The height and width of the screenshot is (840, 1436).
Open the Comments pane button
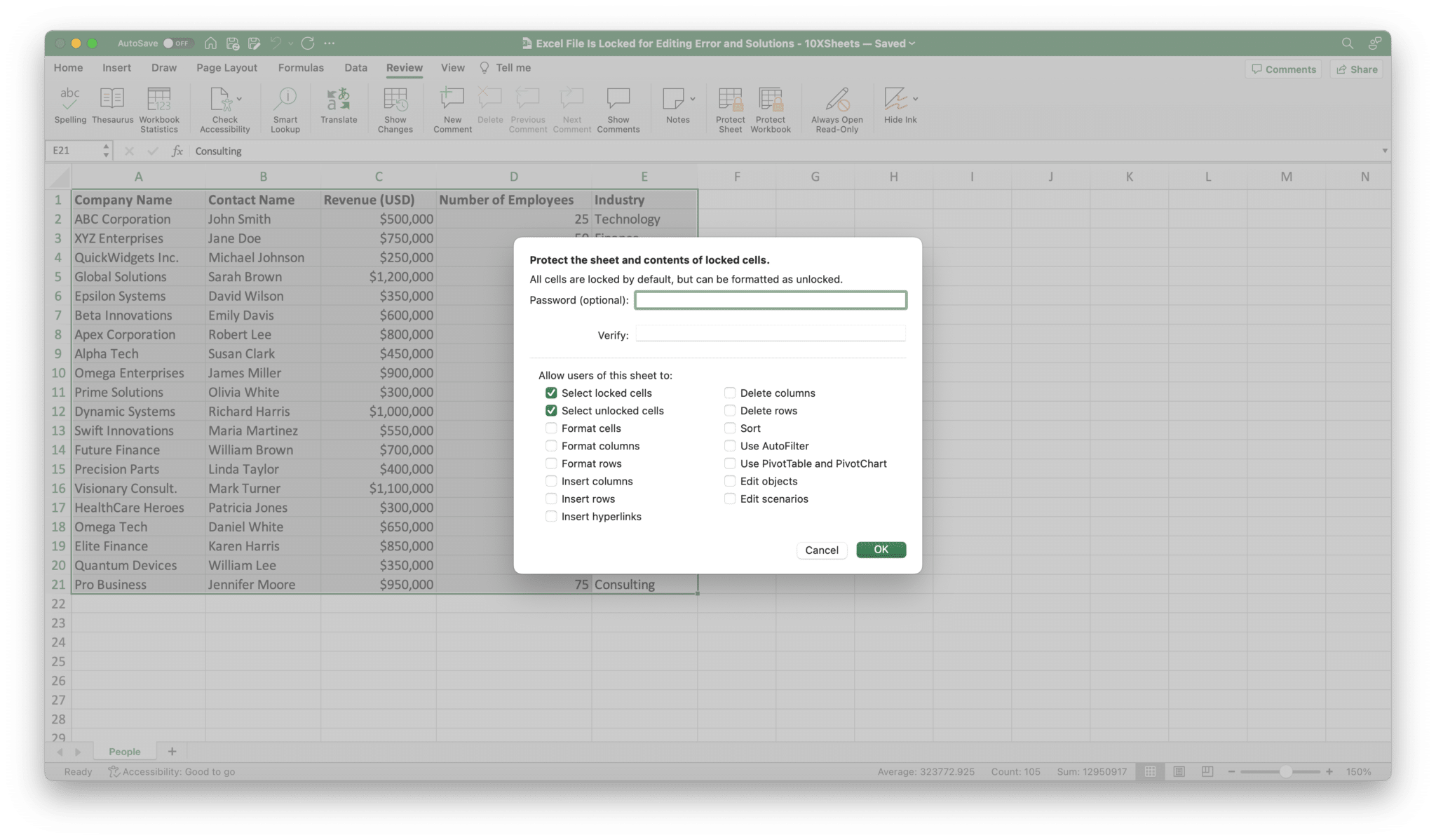tap(1283, 69)
